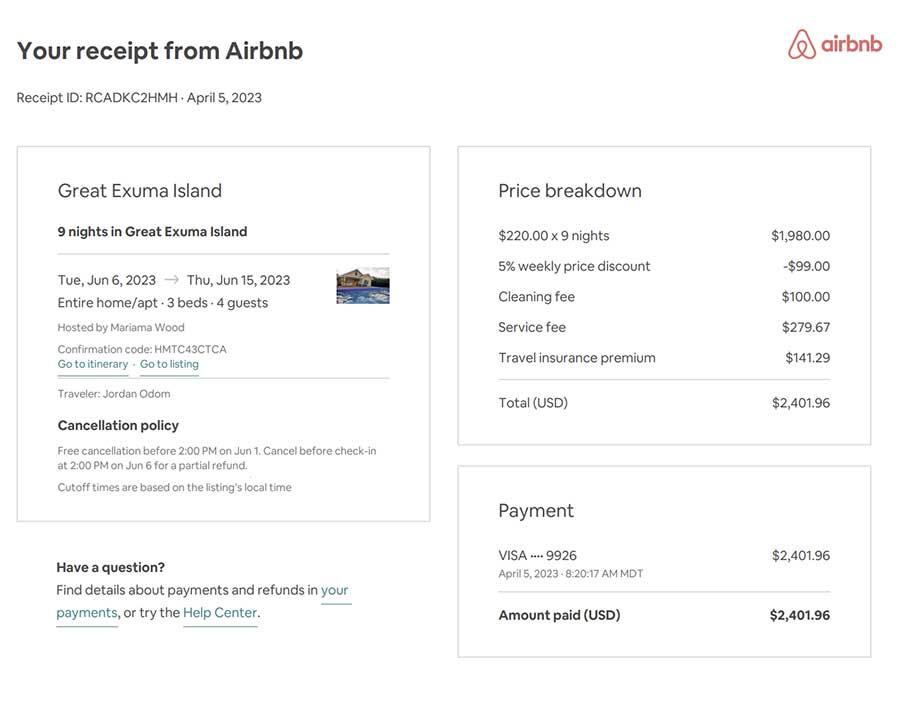The image size is (900, 706).
Task: Click the Total (USD) amount $2,401.96
Action: coord(800,404)
